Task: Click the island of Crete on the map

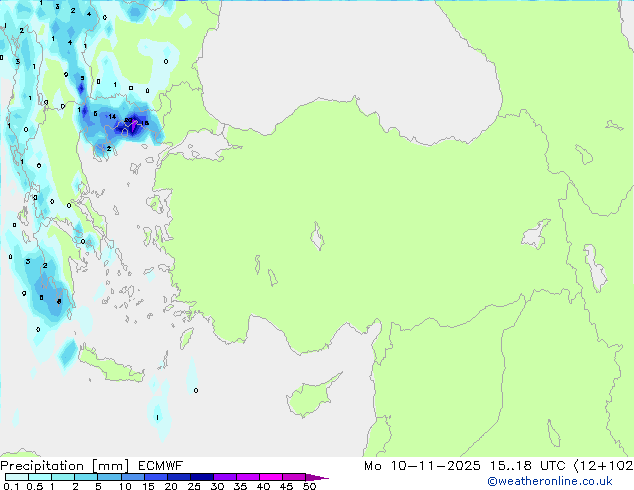Action: click(x=111, y=365)
